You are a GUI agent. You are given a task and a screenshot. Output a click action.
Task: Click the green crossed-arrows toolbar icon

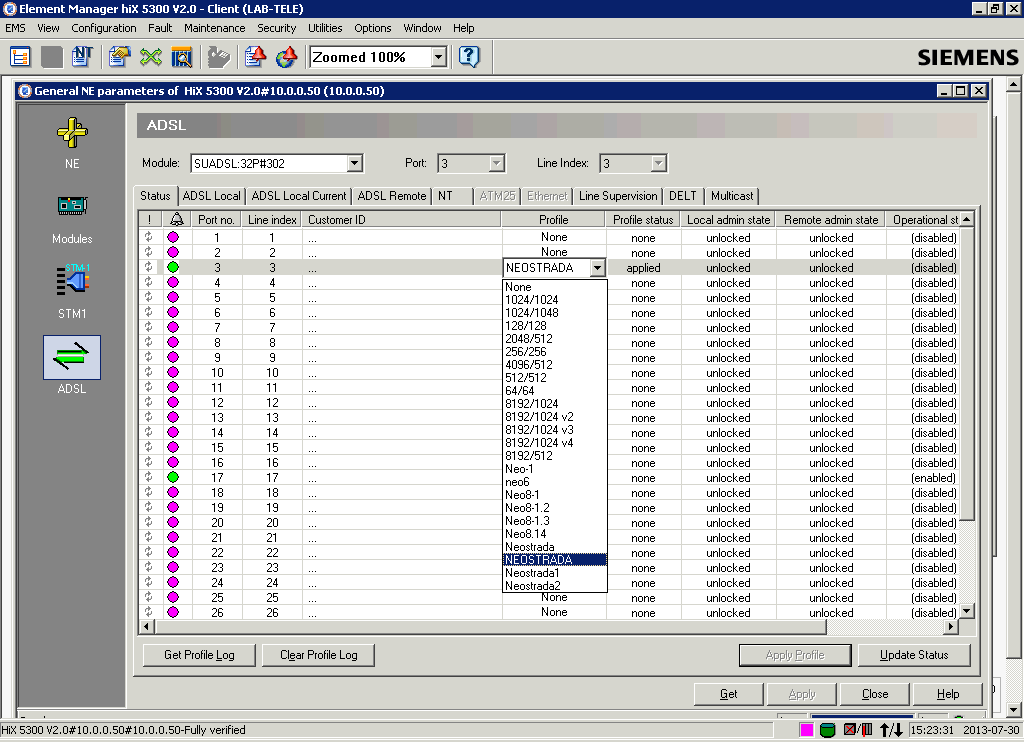(x=151, y=57)
